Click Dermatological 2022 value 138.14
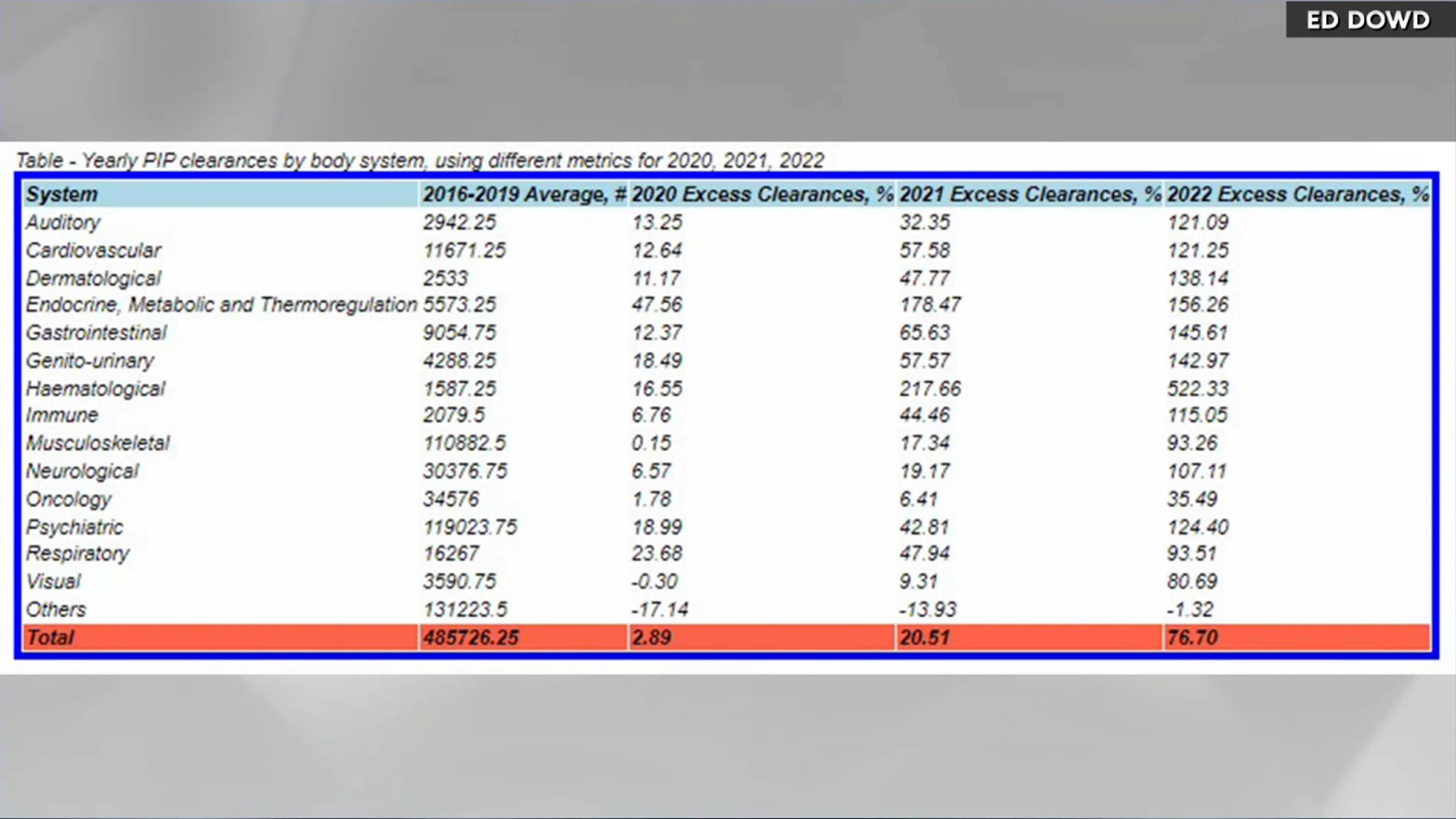Image resolution: width=1456 pixels, height=819 pixels. tap(1198, 278)
